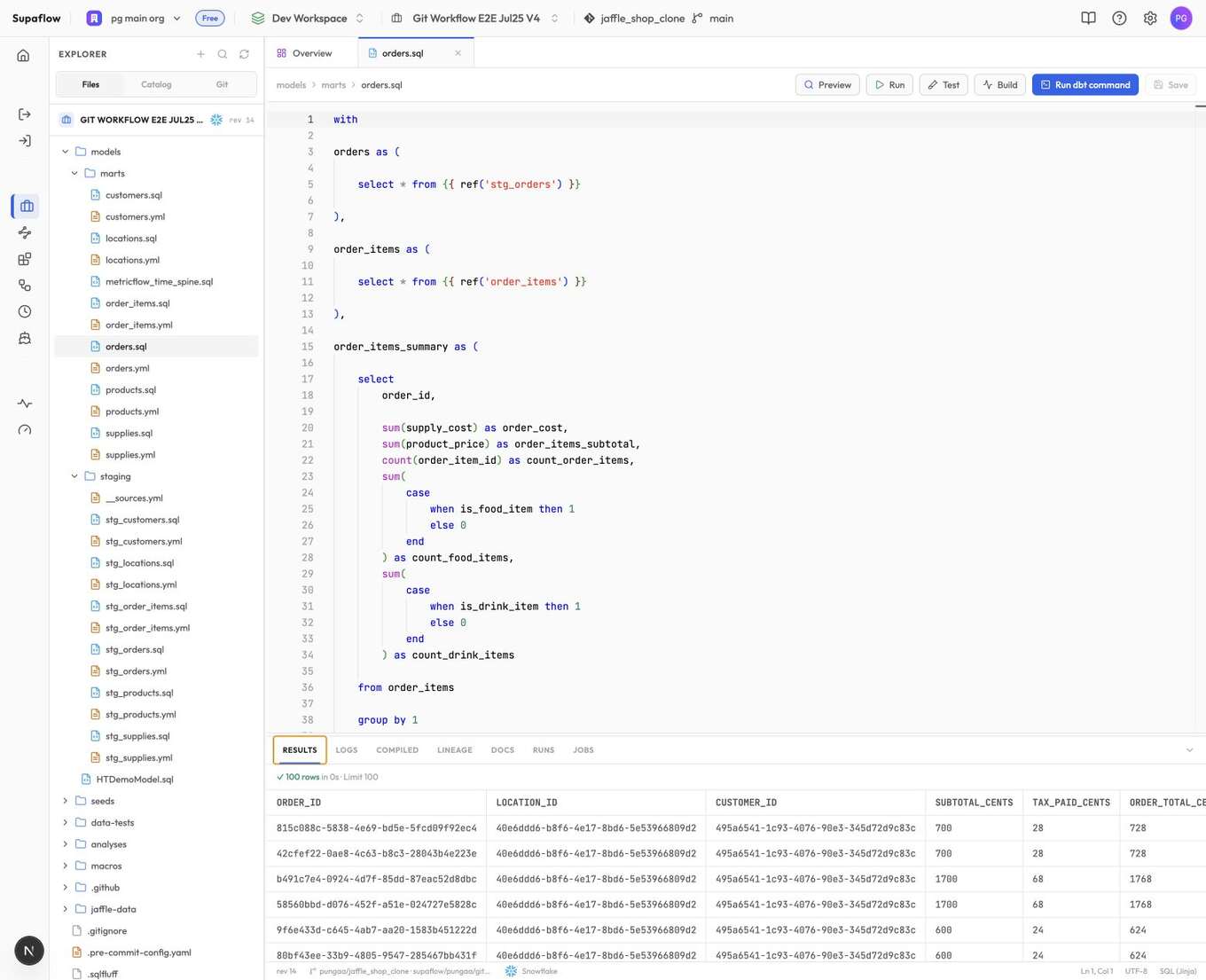Viewport: 1206px width, 980px height.
Task: Open the __sources.yml file
Action: [x=134, y=498]
